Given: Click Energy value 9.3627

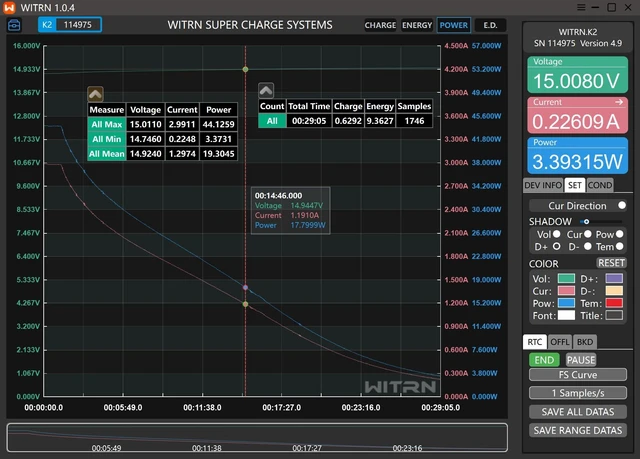Looking at the screenshot, I should click(380, 121).
